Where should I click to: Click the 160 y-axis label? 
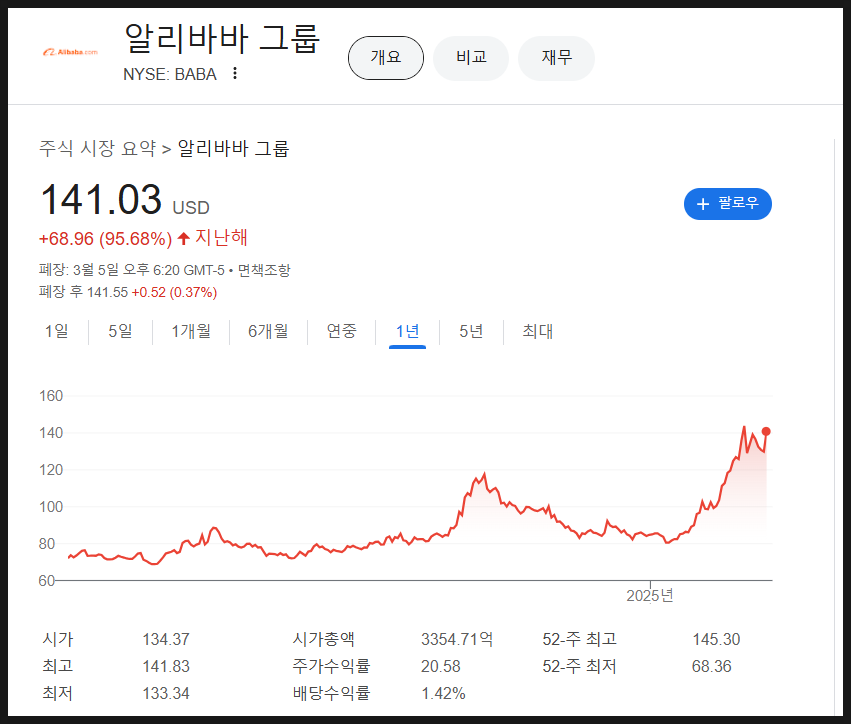[x=51, y=396]
